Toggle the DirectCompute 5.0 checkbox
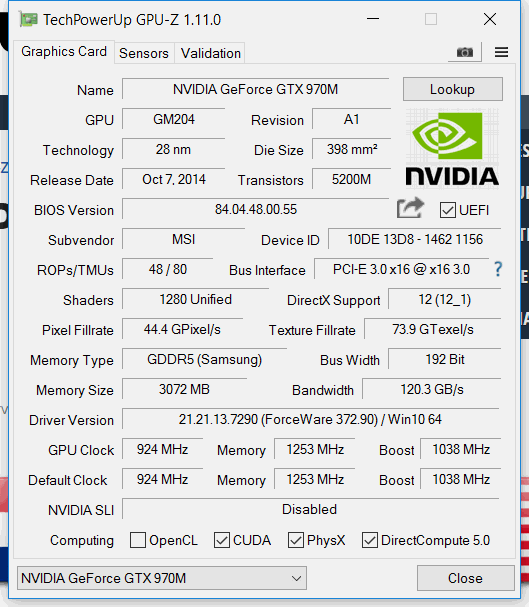The image size is (529, 607). coord(370,540)
